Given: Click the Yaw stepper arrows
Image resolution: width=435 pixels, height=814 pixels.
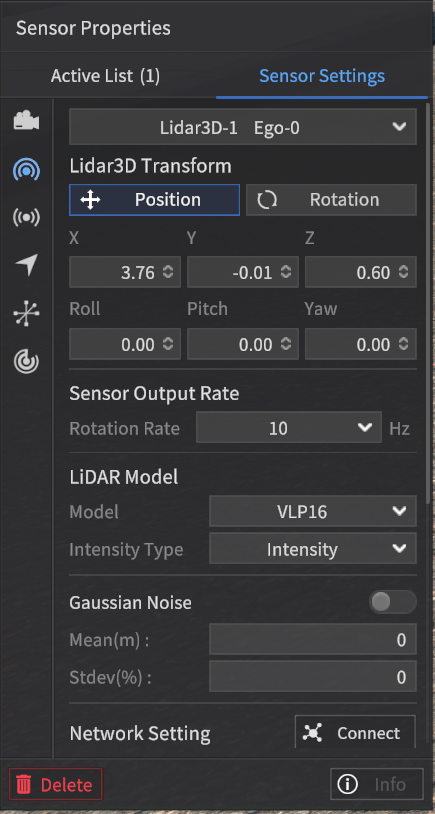Looking at the screenshot, I should (404, 344).
